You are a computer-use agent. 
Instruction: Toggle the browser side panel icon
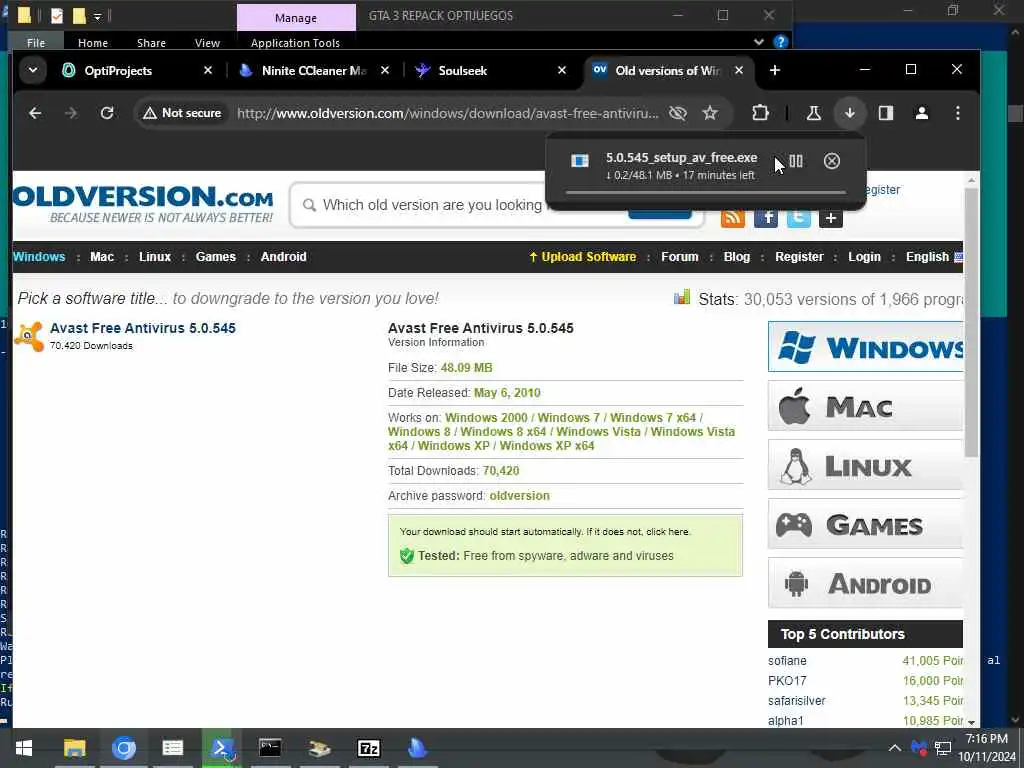pos(886,113)
